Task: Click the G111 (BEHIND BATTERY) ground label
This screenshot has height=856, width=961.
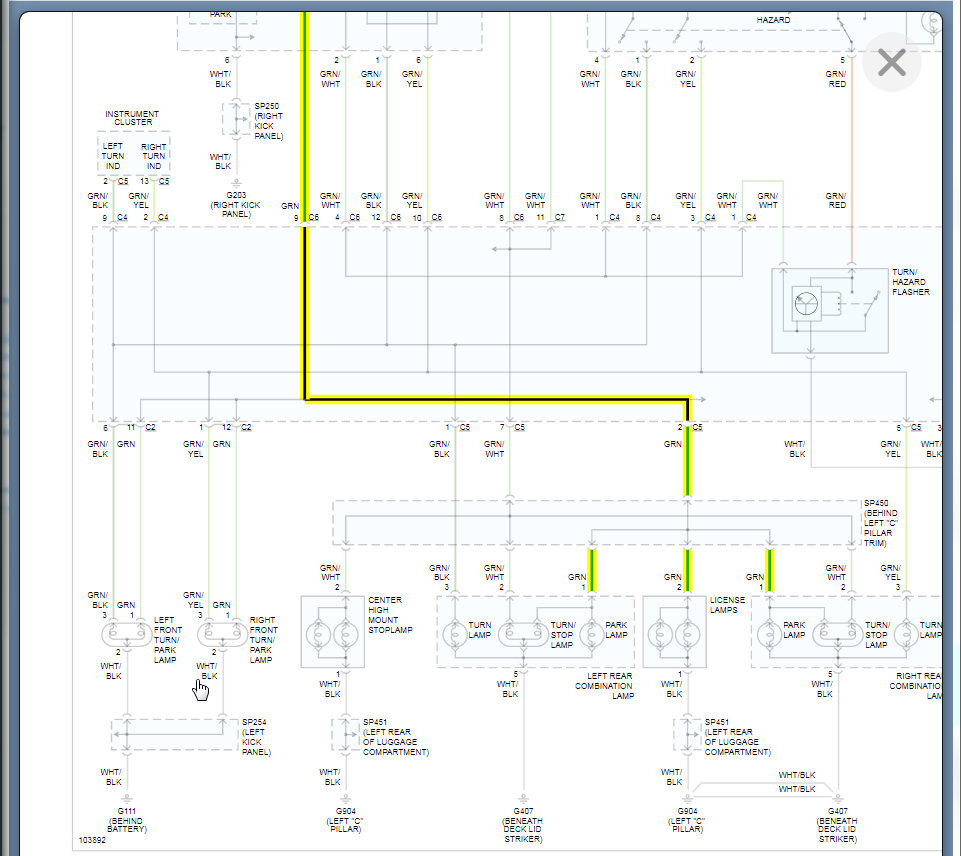Action: pyautogui.click(x=127, y=820)
